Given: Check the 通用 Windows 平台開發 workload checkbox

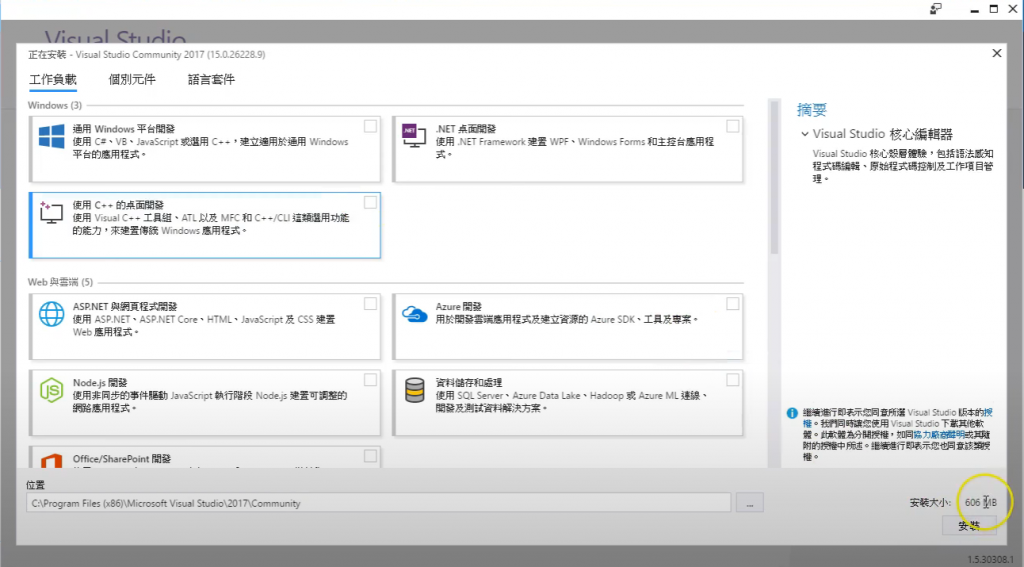Looking at the screenshot, I should coord(370,126).
